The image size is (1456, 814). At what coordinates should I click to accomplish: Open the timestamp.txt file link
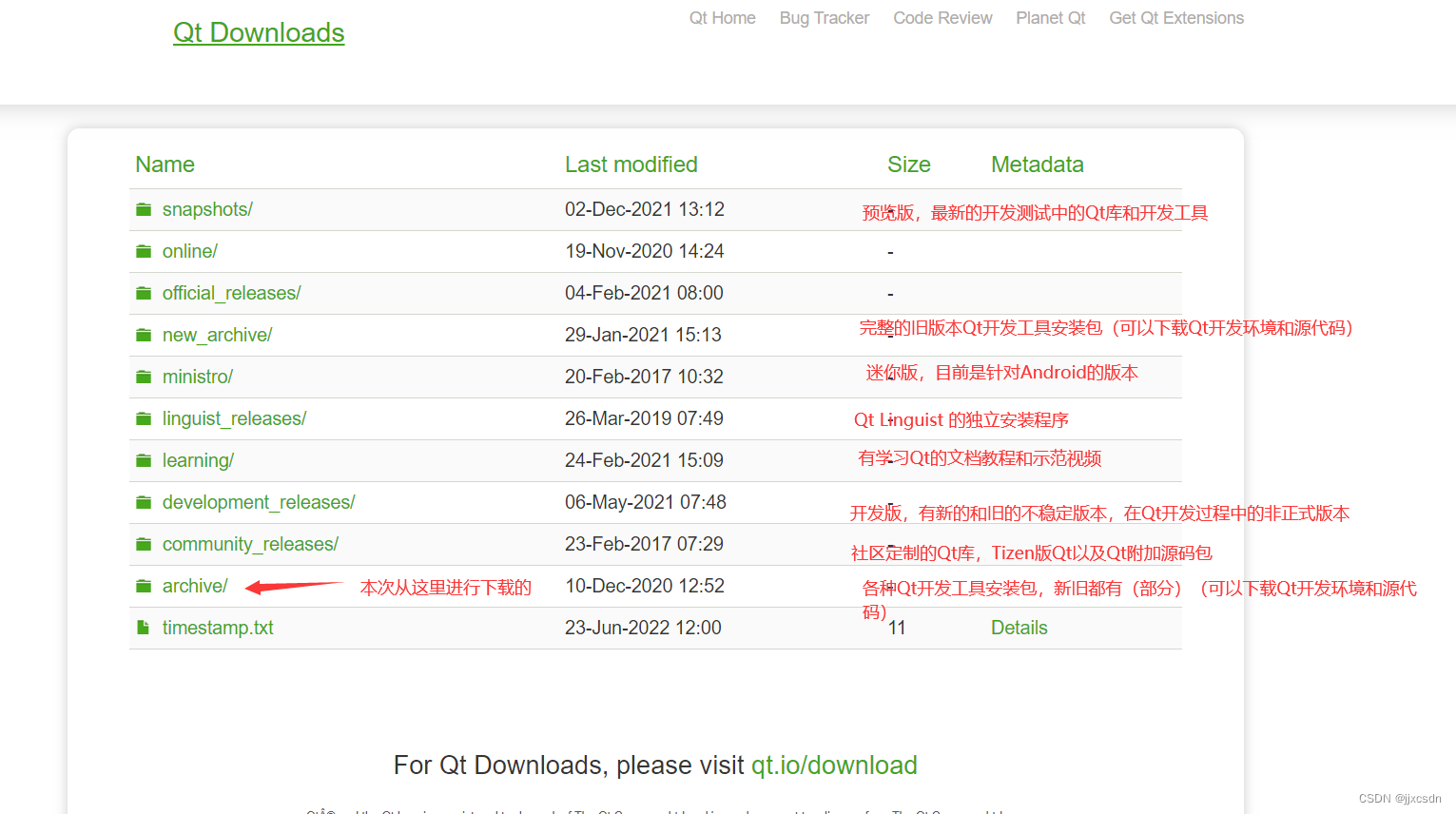click(218, 628)
